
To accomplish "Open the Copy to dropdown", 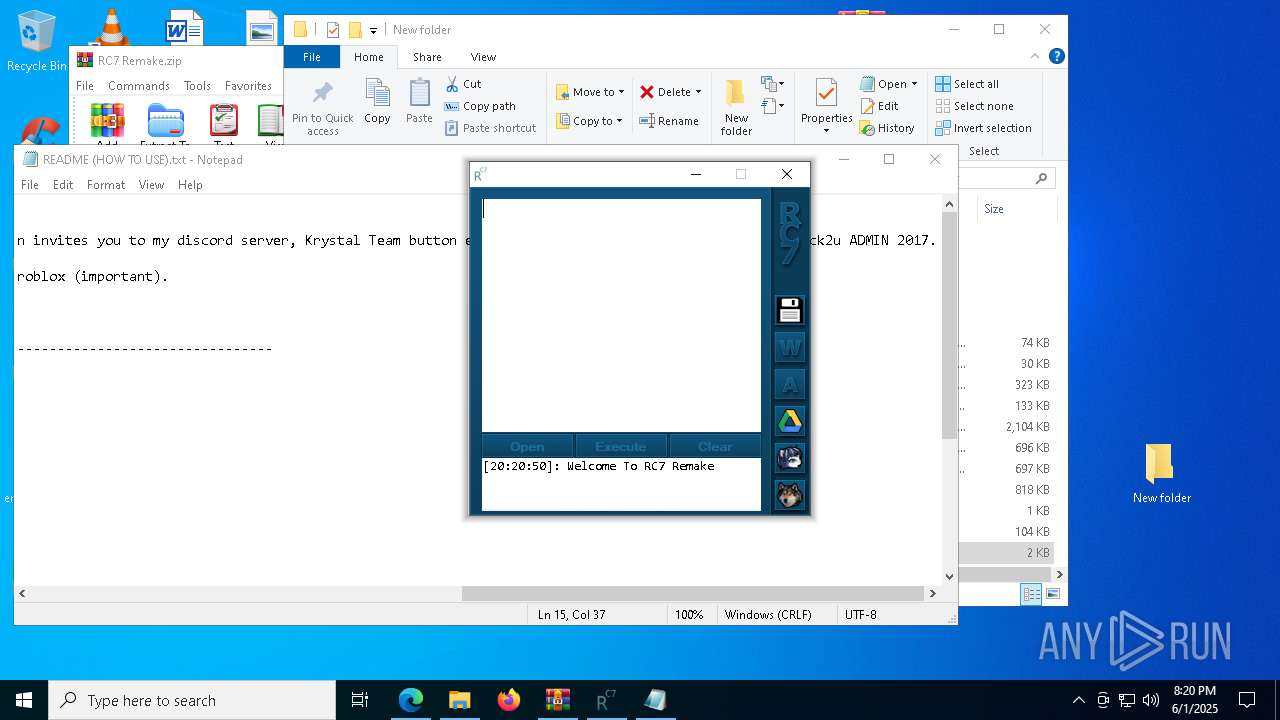I will coord(589,121).
